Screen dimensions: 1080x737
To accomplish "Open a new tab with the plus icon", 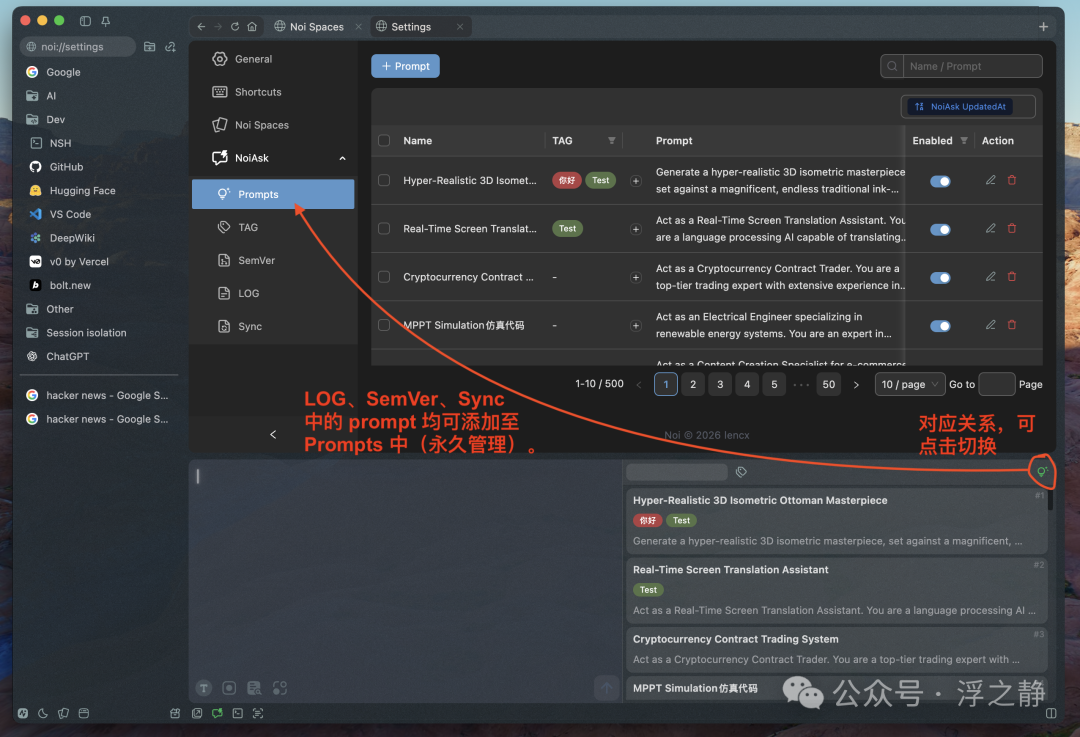I will point(1043,26).
